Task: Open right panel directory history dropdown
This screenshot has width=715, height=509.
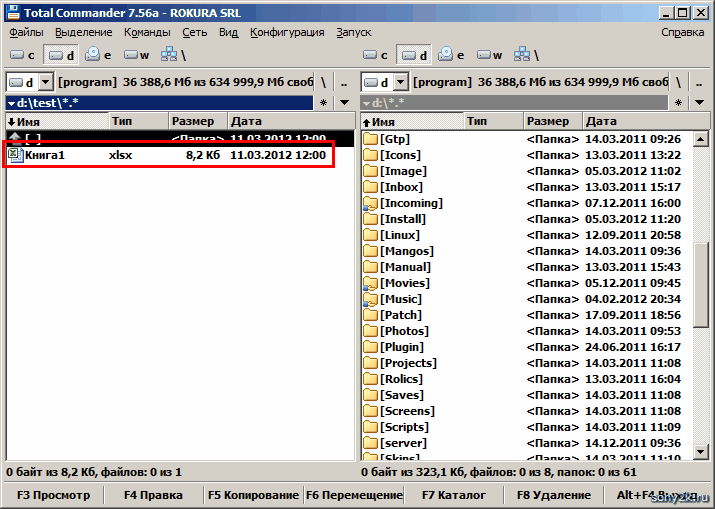Action: pyautogui.click(x=699, y=103)
